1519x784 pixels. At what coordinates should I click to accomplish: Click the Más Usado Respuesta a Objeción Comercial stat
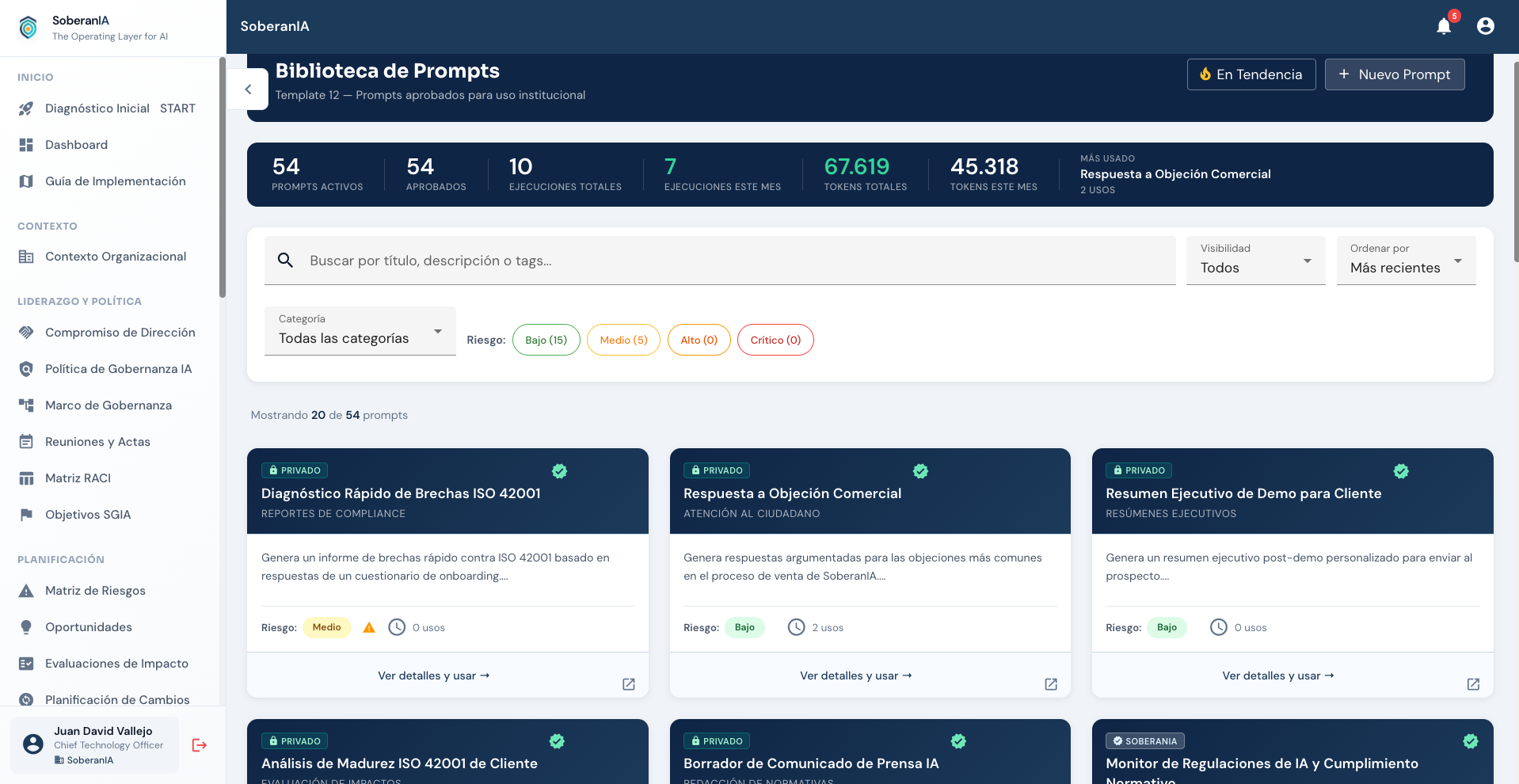click(x=1175, y=174)
